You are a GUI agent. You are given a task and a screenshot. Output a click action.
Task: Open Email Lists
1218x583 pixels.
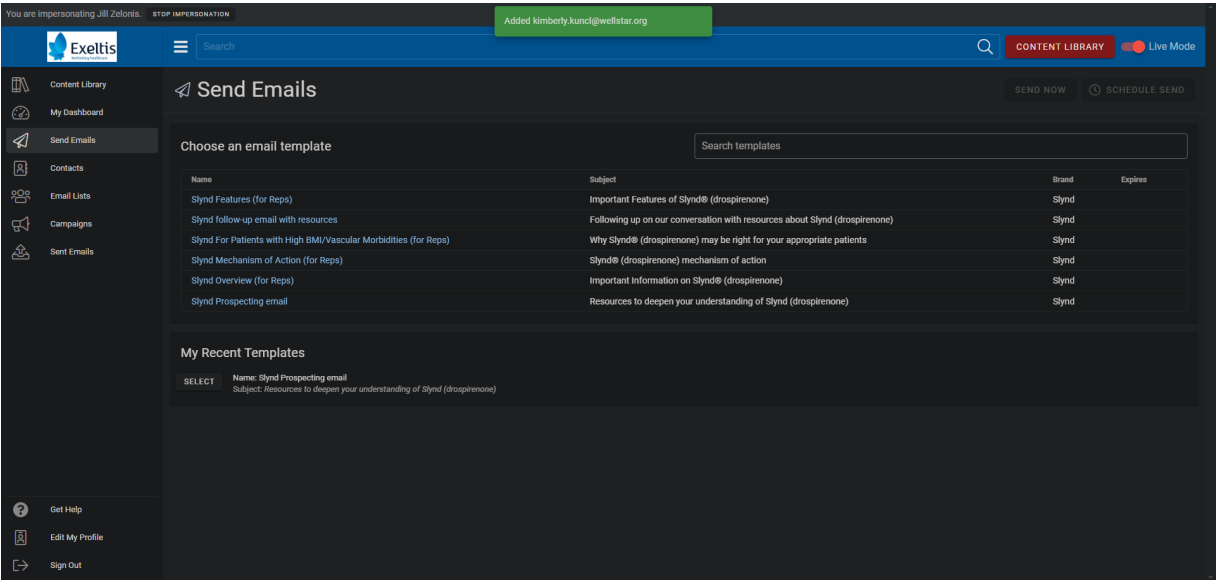pyautogui.click(x=70, y=196)
